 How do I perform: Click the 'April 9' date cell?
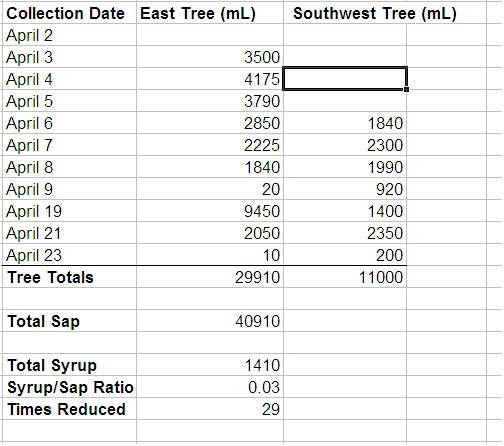click(x=69, y=189)
